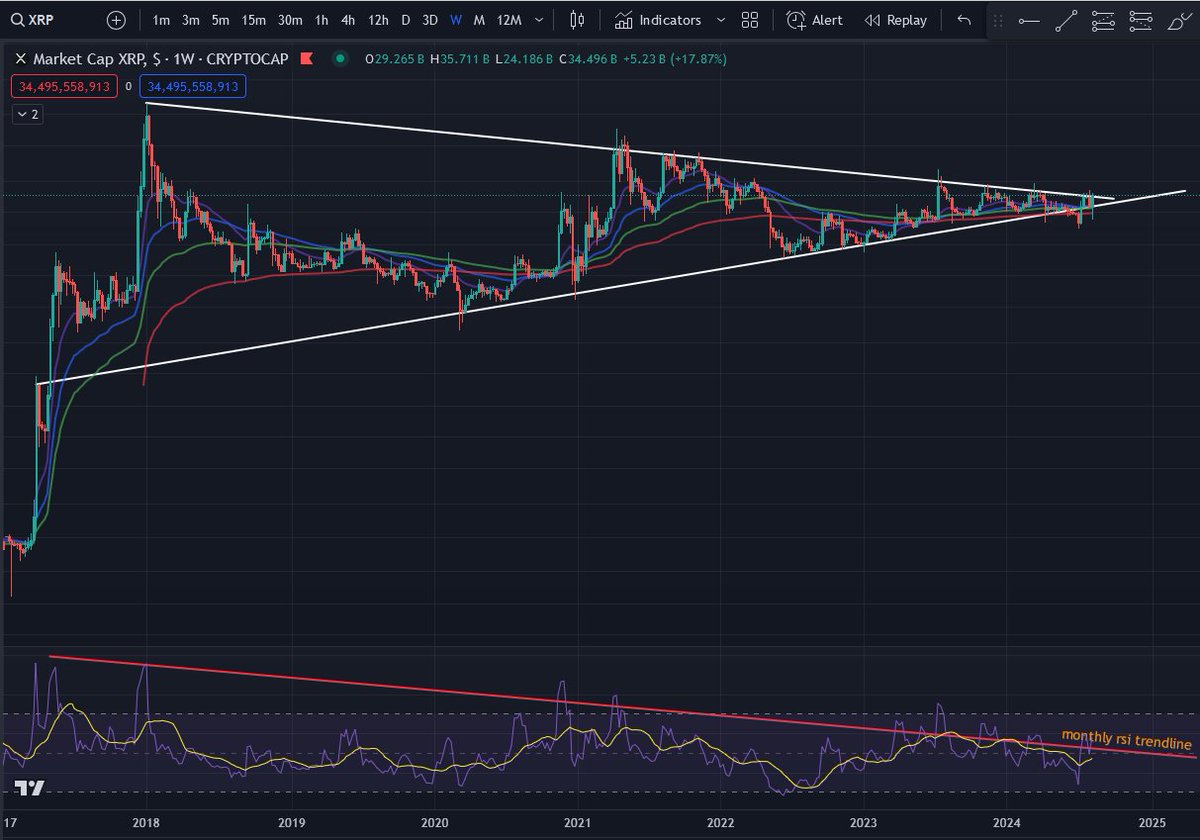Viewport: 1200px width, 840px height.
Task: Open the indicator templates grid icon
Action: (x=750, y=20)
